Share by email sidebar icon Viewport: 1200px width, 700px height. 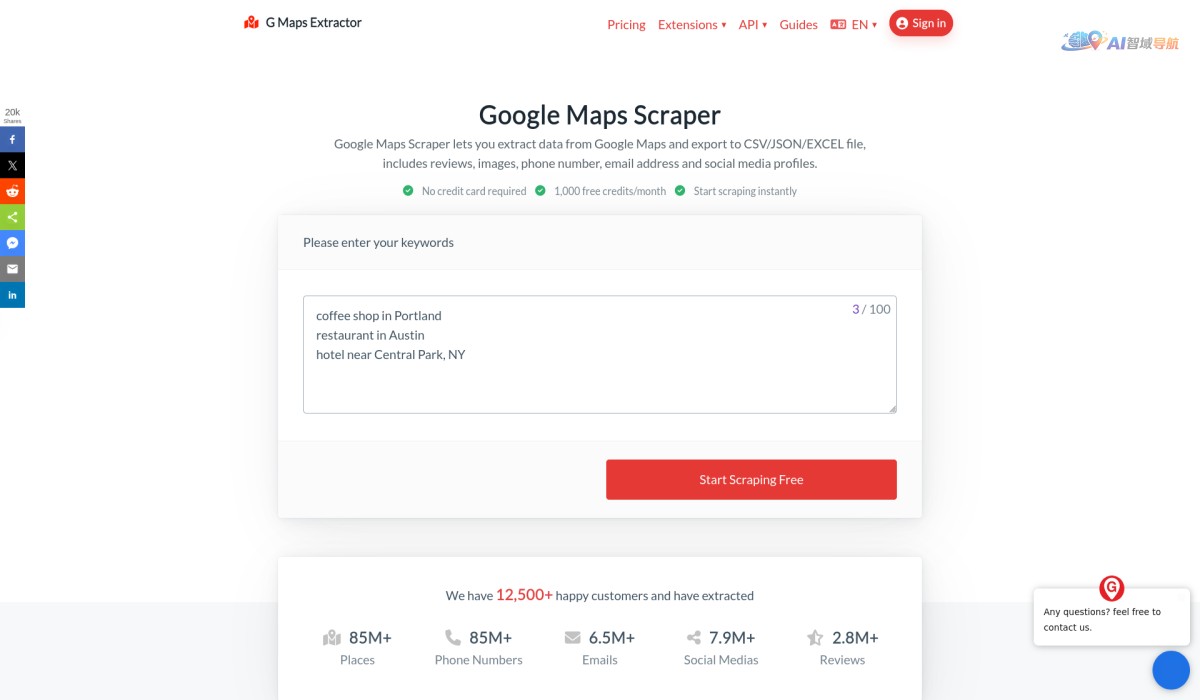[12, 269]
